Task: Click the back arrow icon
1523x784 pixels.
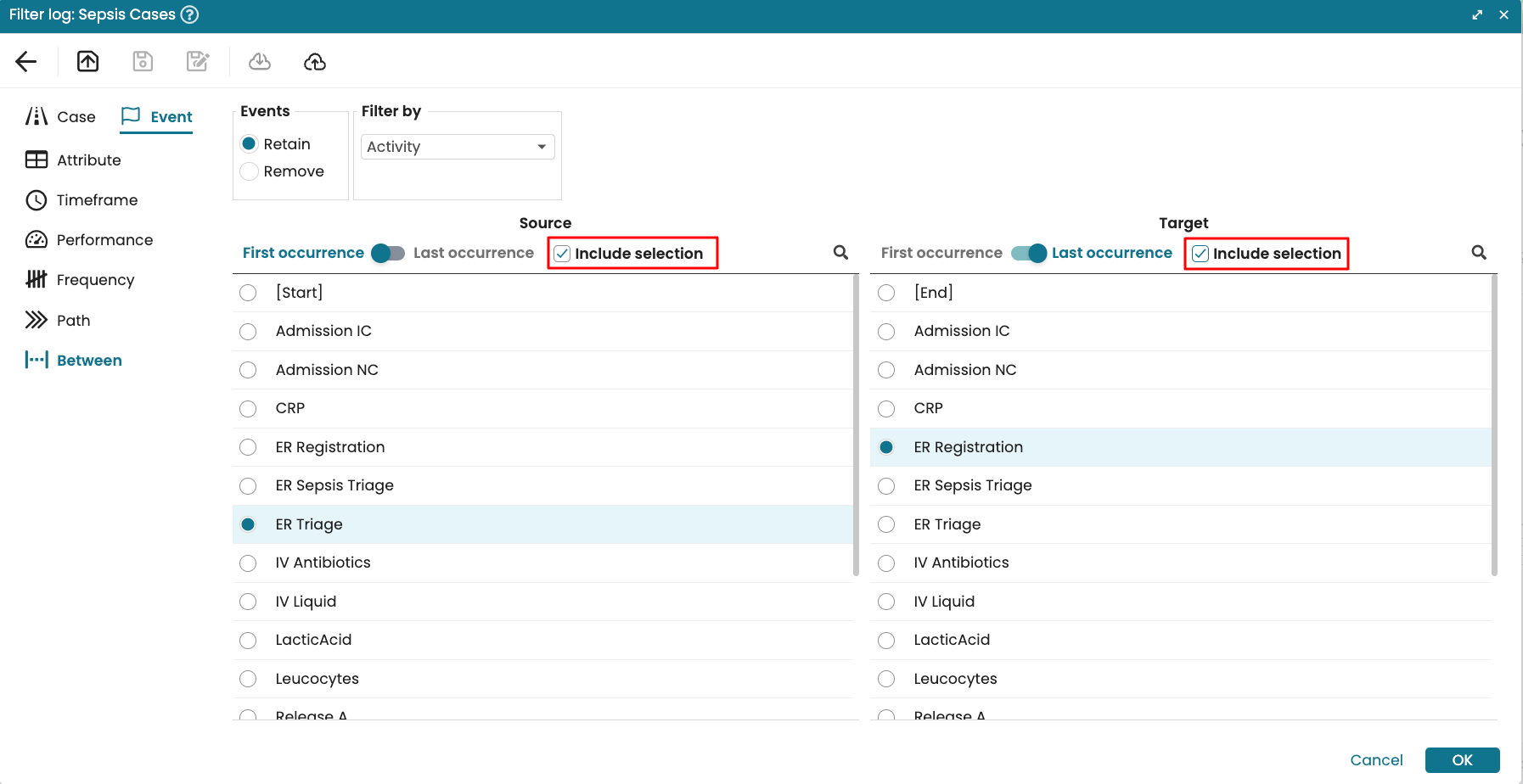Action: point(26,61)
